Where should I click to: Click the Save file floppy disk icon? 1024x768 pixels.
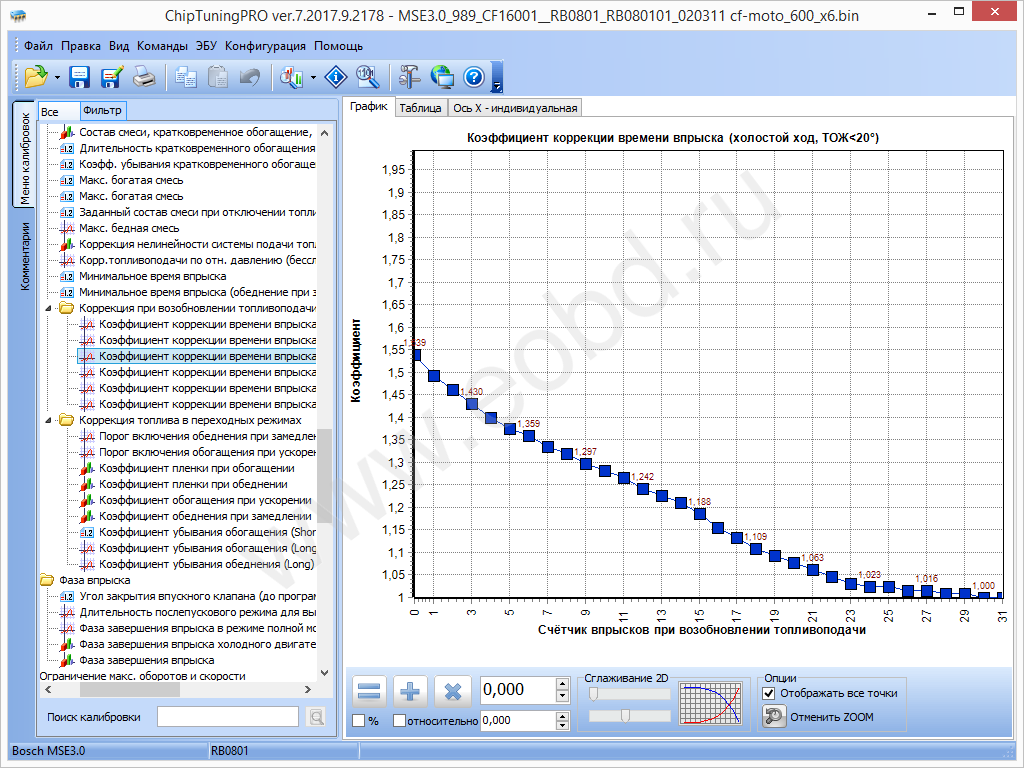pos(80,76)
